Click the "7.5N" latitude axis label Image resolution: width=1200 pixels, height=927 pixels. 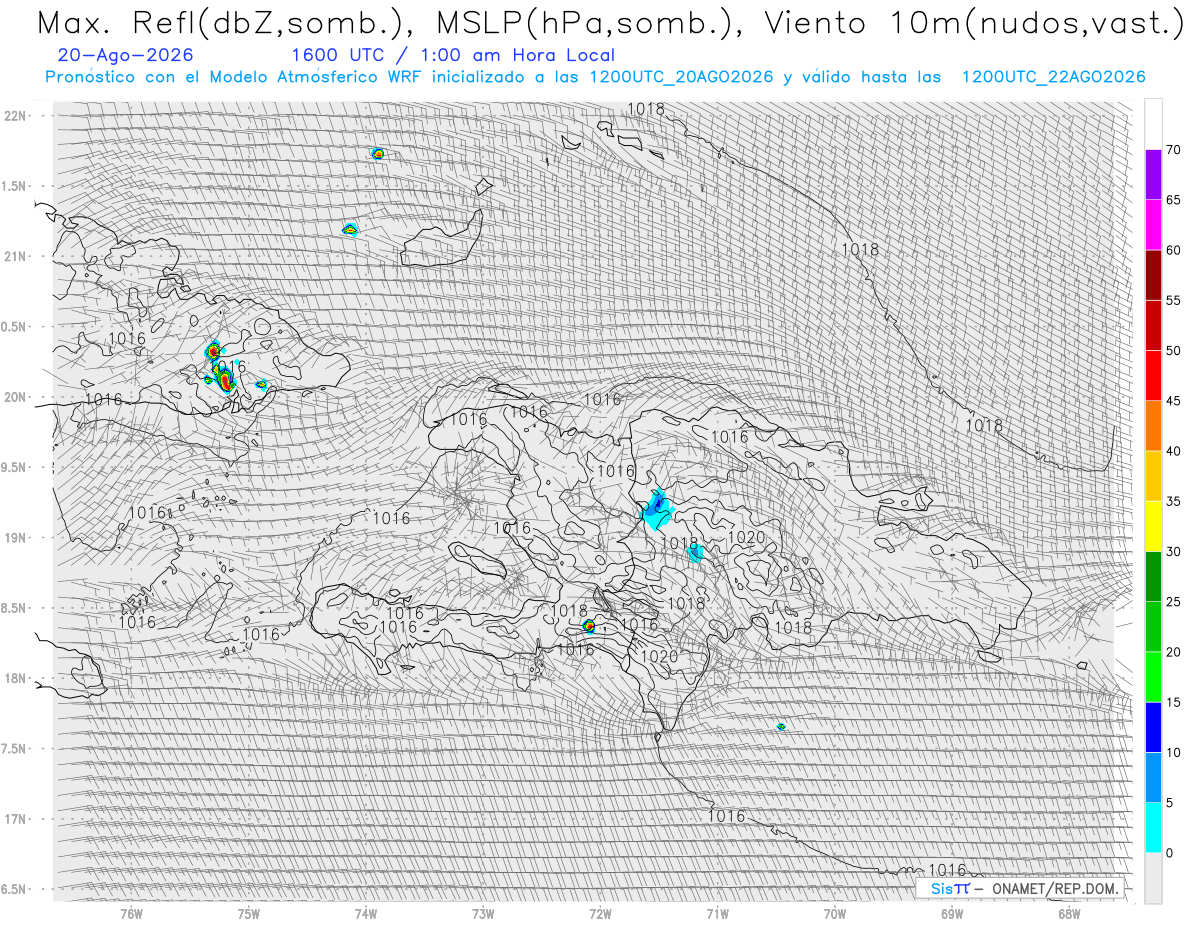point(15,748)
